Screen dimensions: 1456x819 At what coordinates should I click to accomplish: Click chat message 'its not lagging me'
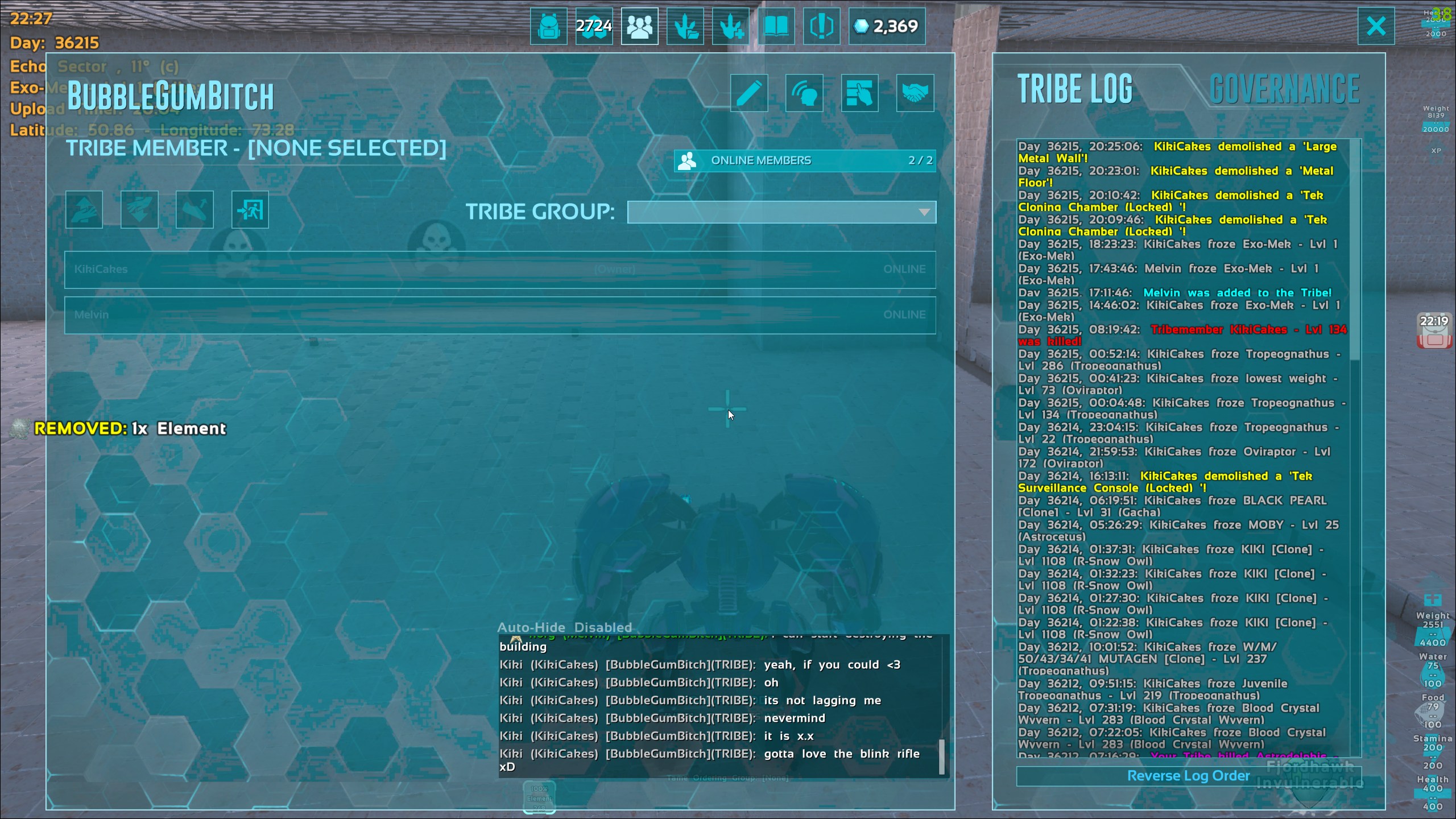[822, 701]
